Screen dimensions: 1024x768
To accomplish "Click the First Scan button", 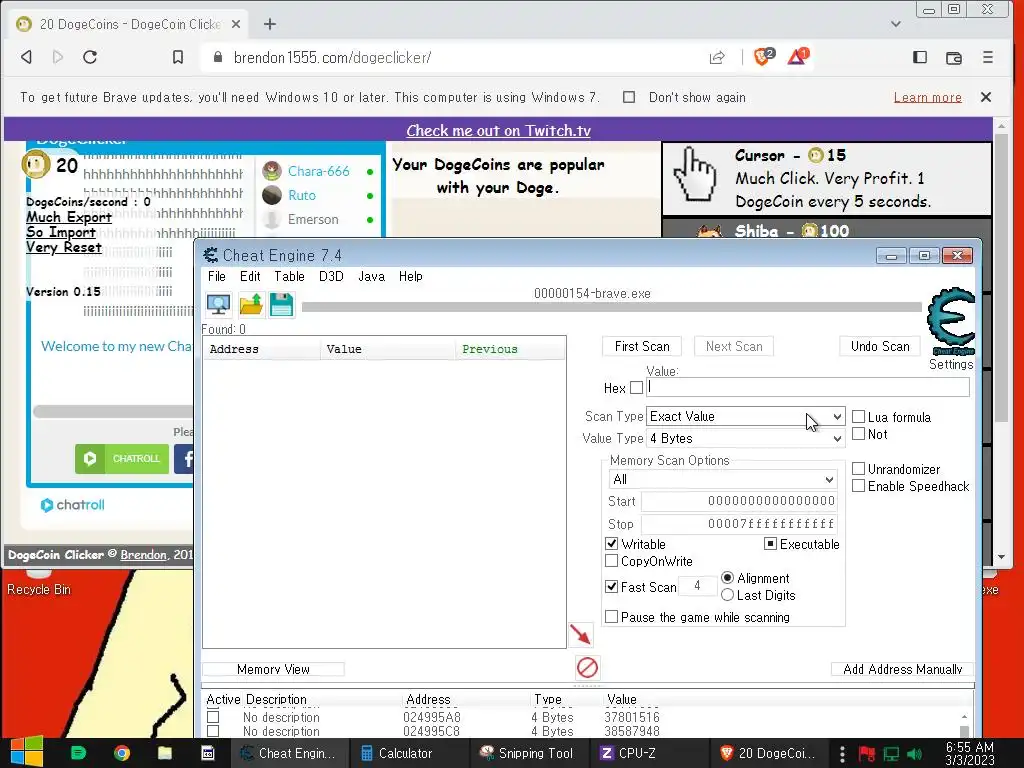I will [642, 346].
